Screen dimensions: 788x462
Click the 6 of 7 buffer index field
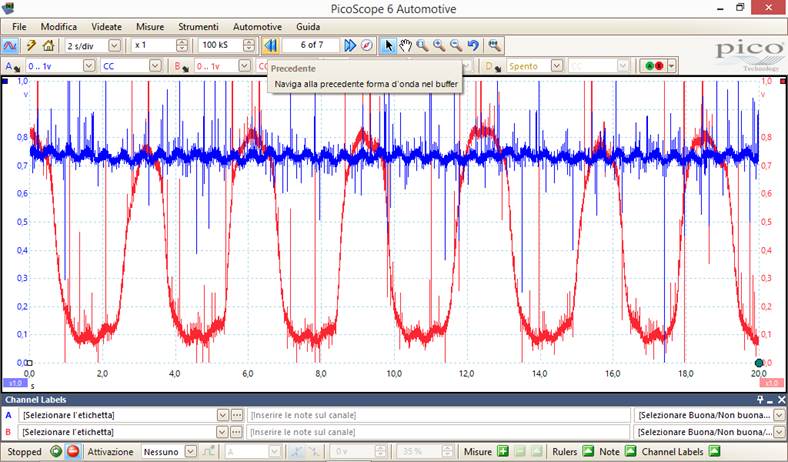click(x=312, y=45)
